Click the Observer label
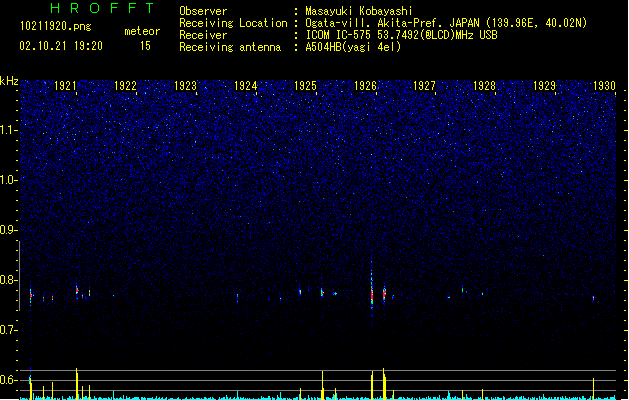629x400 pixels. pyautogui.click(x=203, y=11)
